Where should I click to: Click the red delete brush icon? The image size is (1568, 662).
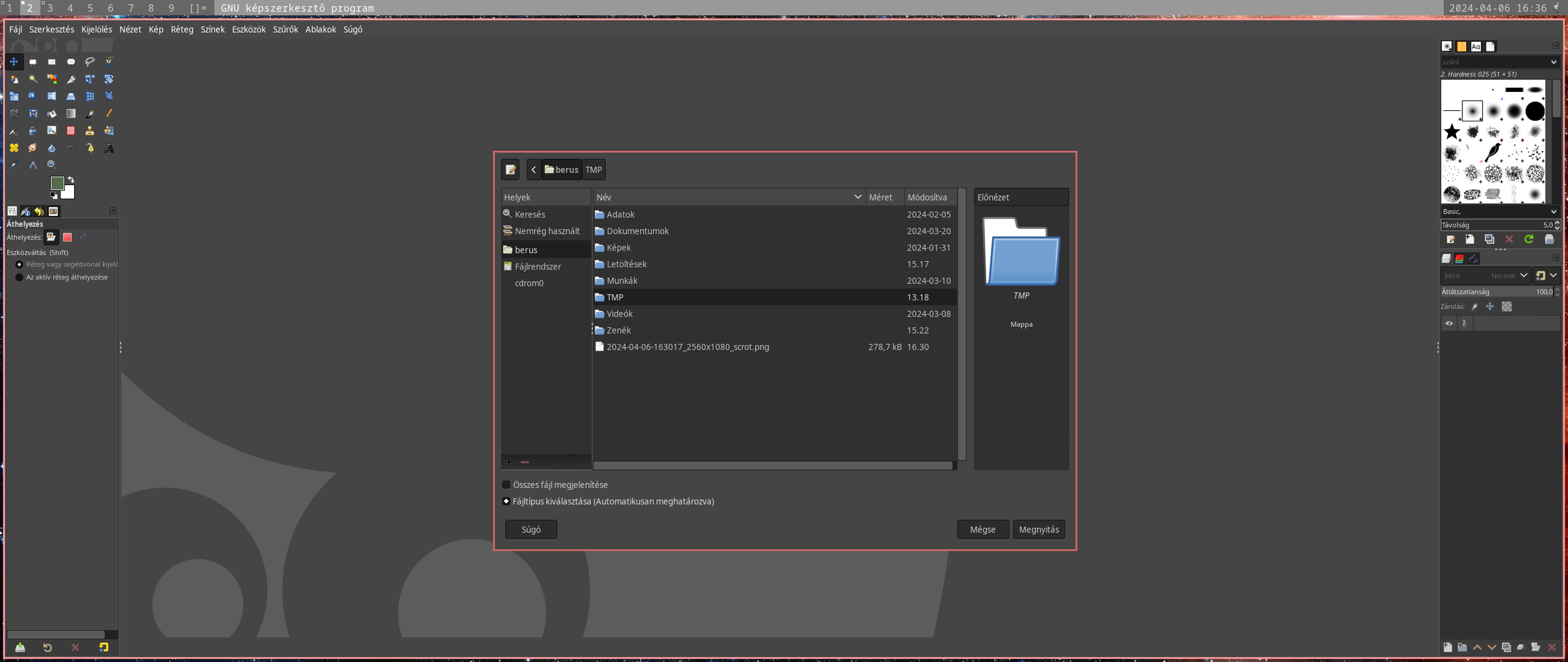pyautogui.click(x=1509, y=239)
